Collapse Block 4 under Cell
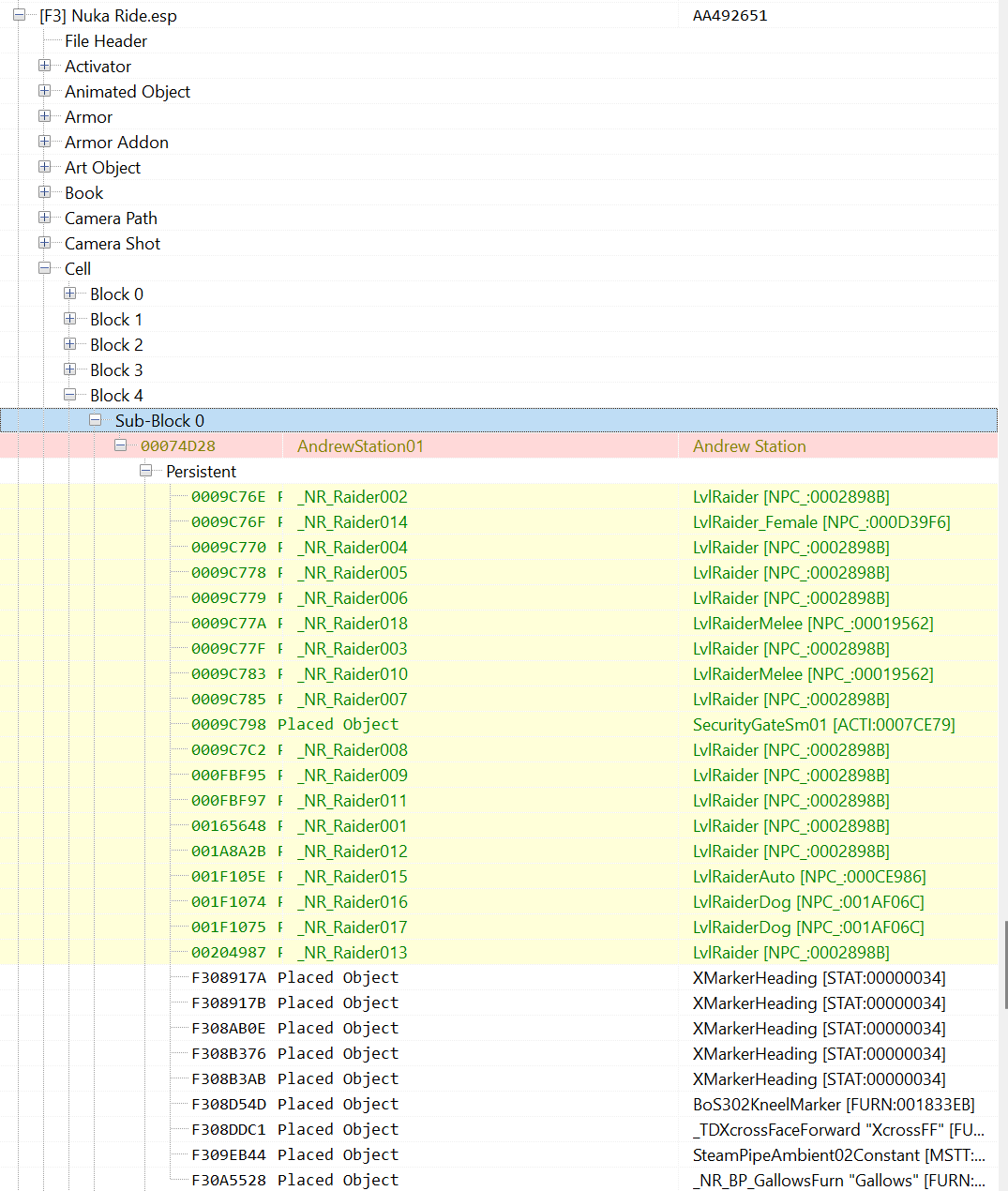1008x1191 pixels. coord(69,395)
